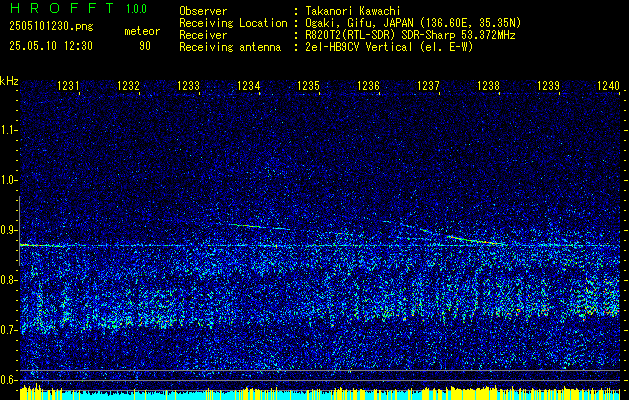This screenshot has height=400, width=629.
Task: Click the meteor label
Action: pos(142,31)
